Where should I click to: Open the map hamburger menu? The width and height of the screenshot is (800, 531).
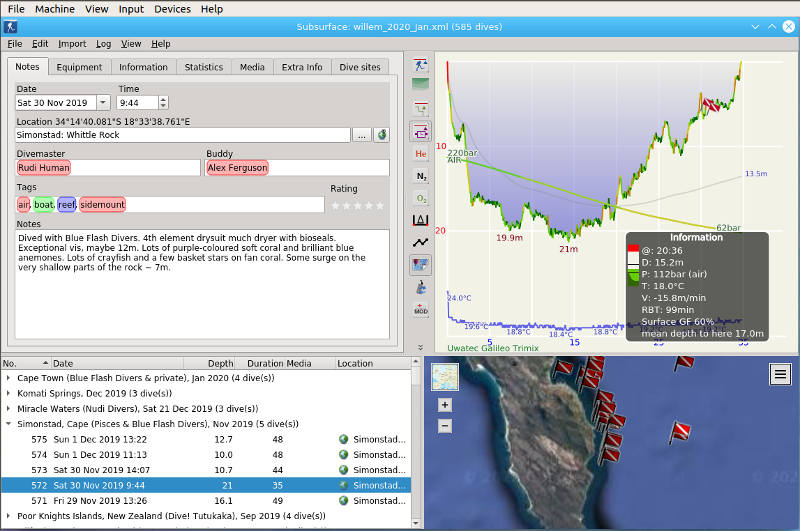point(780,374)
